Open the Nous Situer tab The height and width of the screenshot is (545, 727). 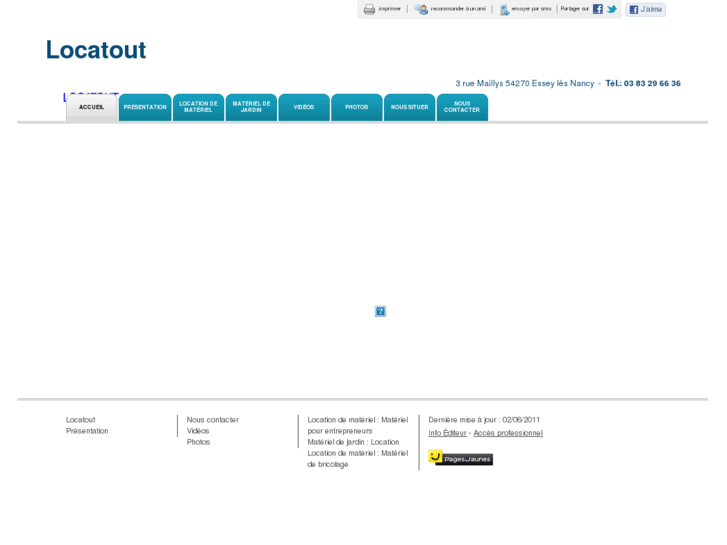[x=409, y=107]
